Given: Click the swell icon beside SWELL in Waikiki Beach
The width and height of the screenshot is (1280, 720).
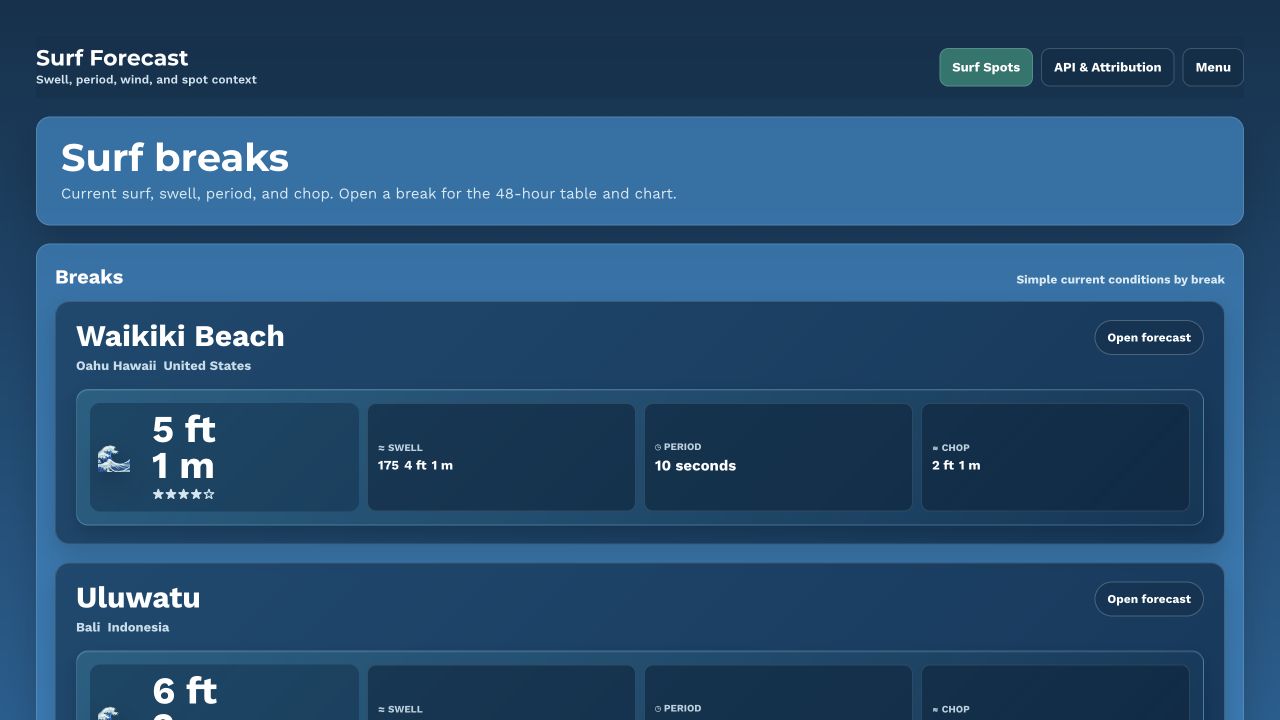Looking at the screenshot, I should coord(381,448).
